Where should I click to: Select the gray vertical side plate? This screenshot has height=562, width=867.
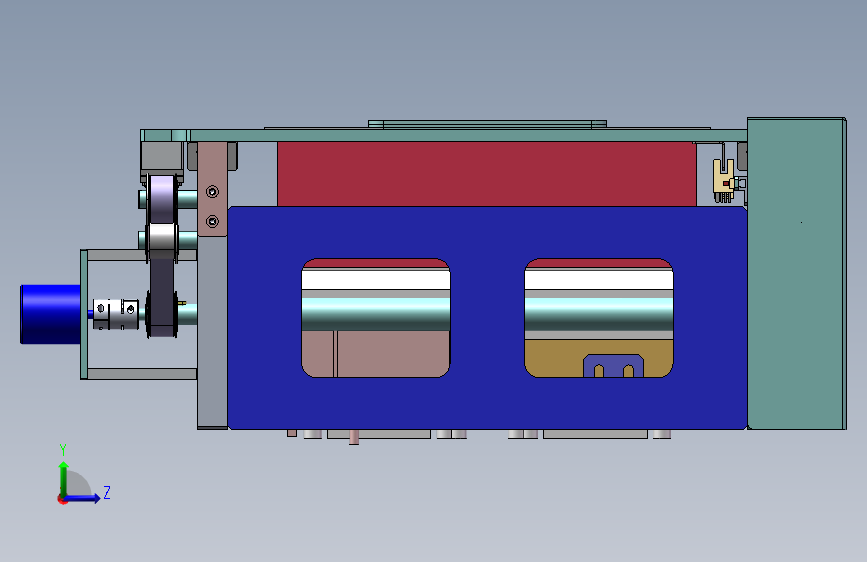coord(212,332)
